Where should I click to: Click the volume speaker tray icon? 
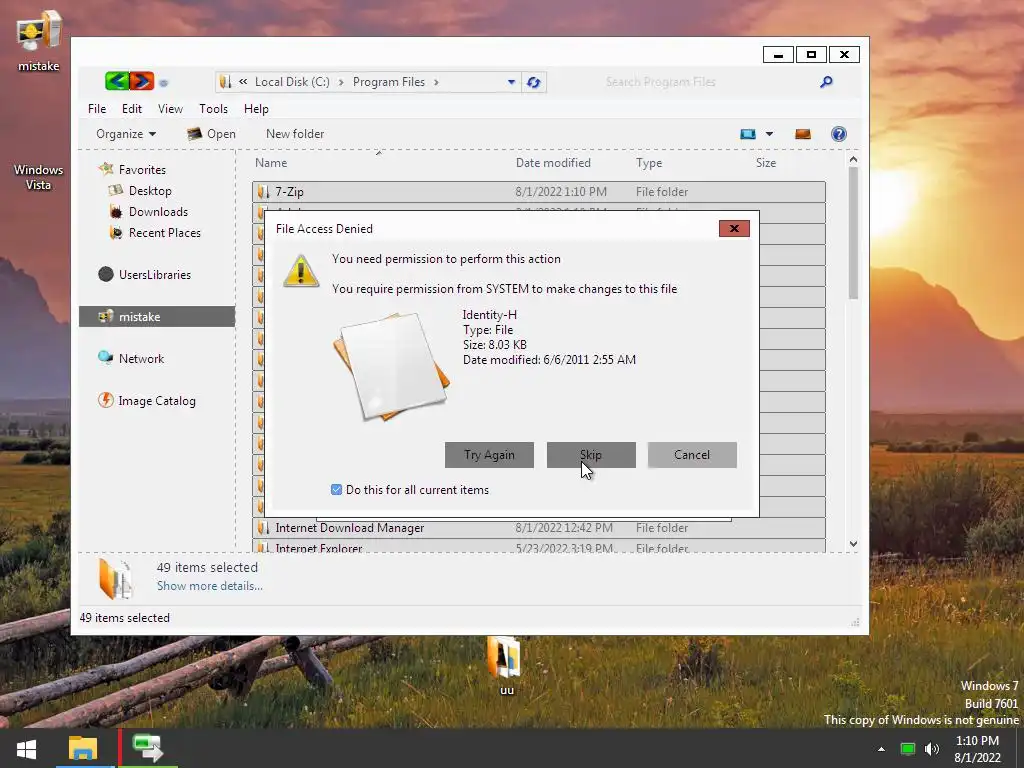932,749
